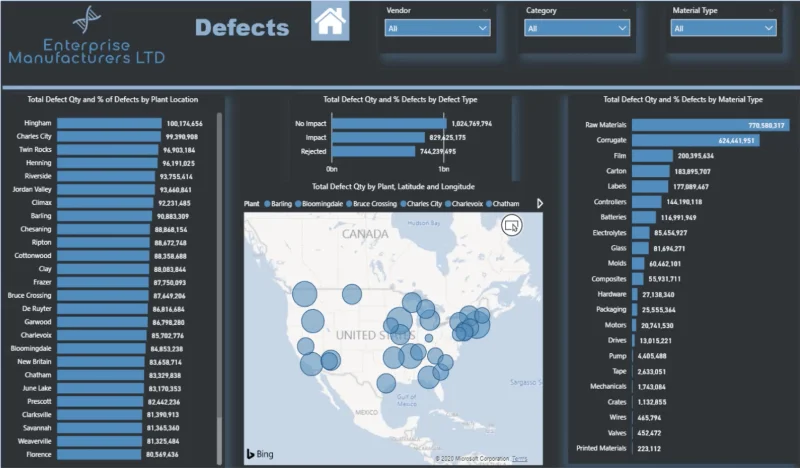Click the Packaging label

[611, 309]
